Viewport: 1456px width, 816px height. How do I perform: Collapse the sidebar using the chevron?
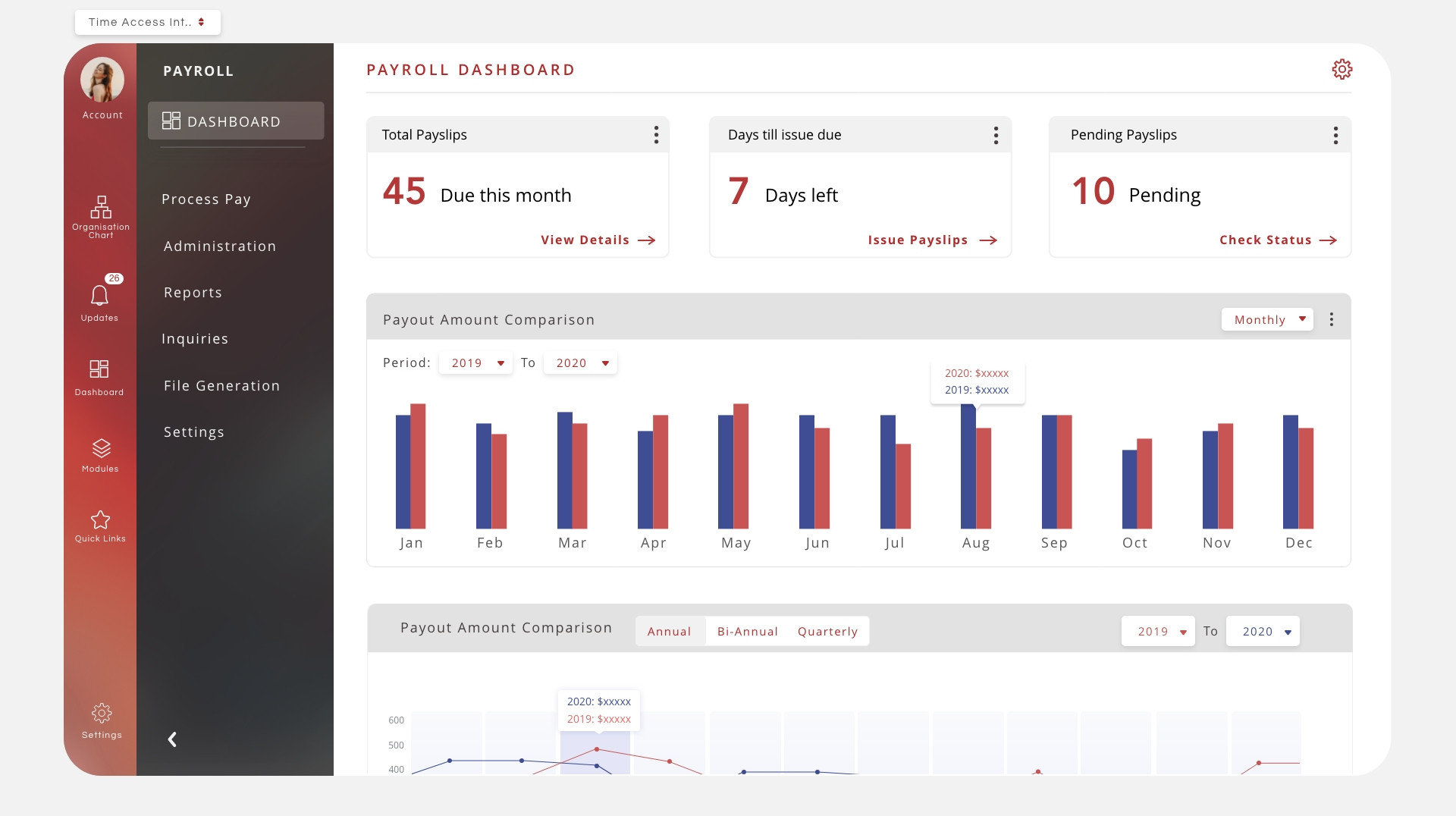(172, 739)
